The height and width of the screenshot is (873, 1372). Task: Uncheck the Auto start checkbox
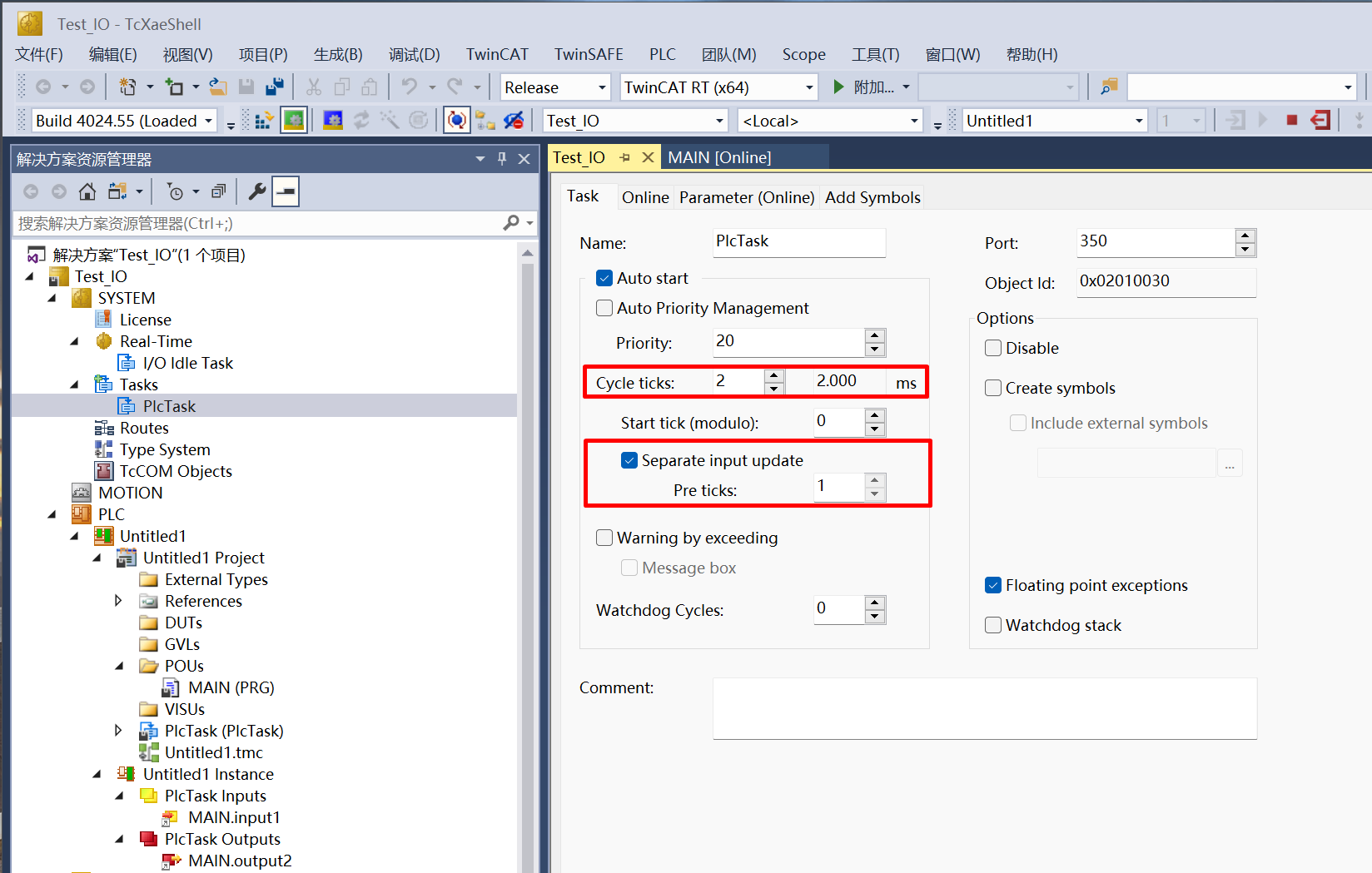point(604,278)
